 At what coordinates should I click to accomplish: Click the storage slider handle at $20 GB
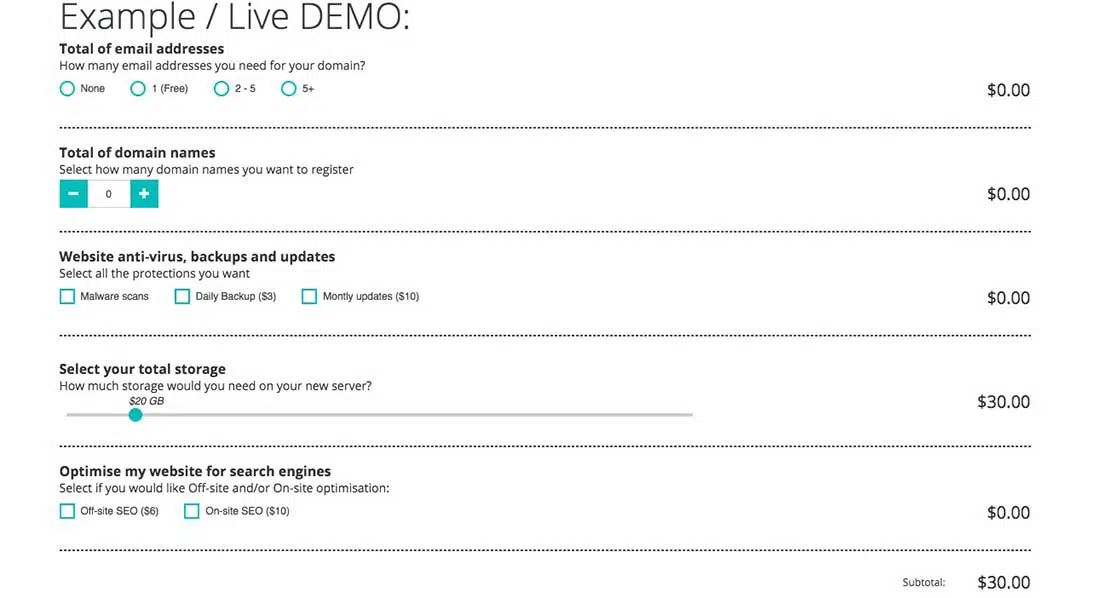click(136, 415)
